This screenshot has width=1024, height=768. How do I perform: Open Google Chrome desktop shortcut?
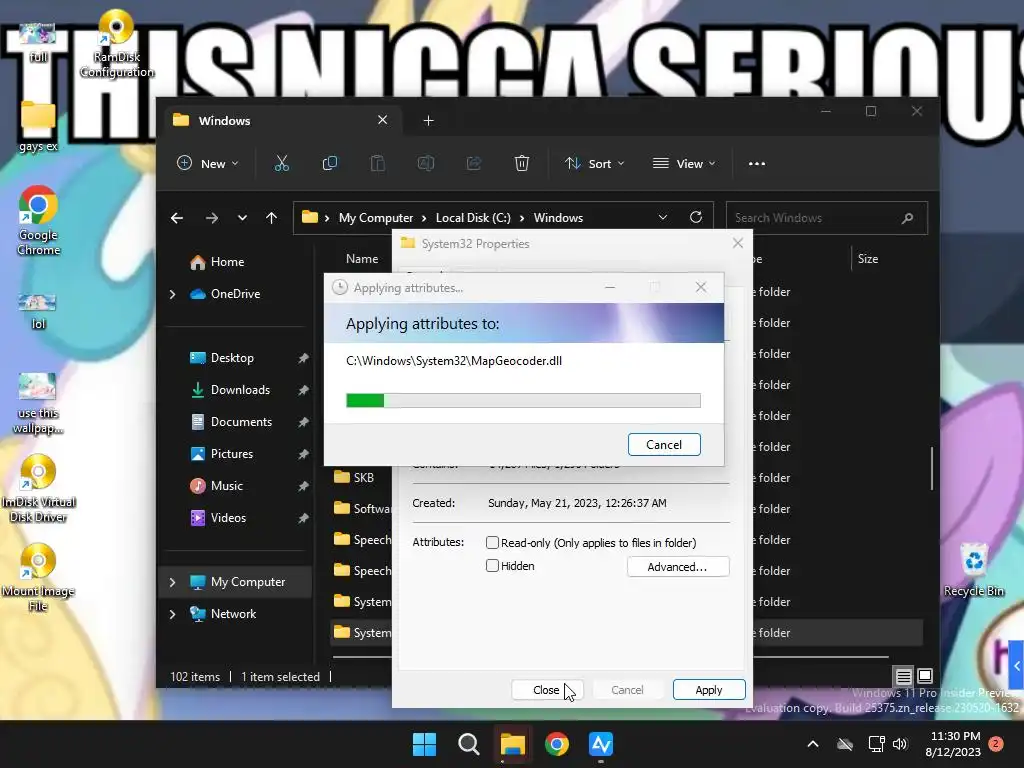[x=39, y=221]
